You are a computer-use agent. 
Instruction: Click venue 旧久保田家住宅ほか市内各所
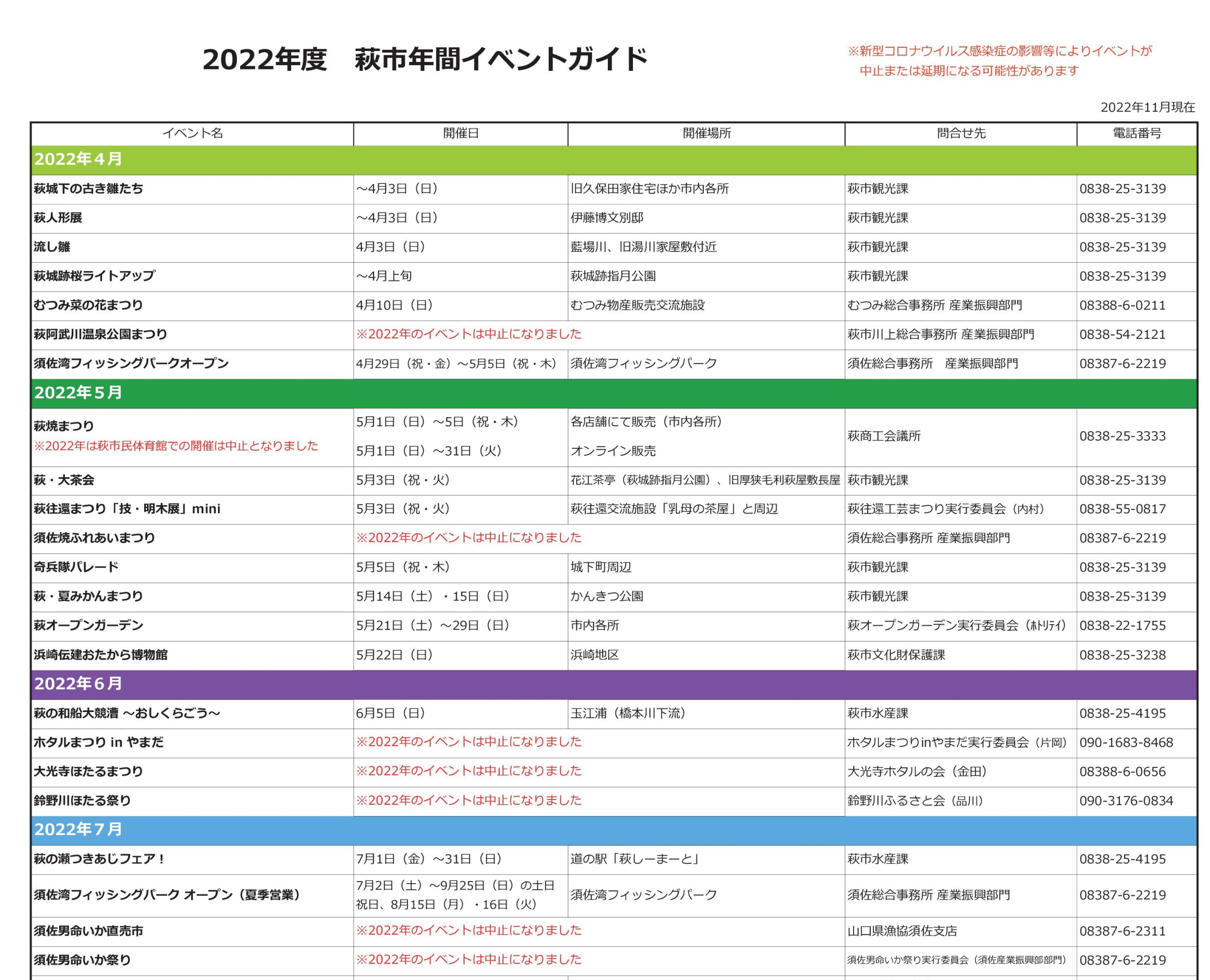(x=649, y=189)
